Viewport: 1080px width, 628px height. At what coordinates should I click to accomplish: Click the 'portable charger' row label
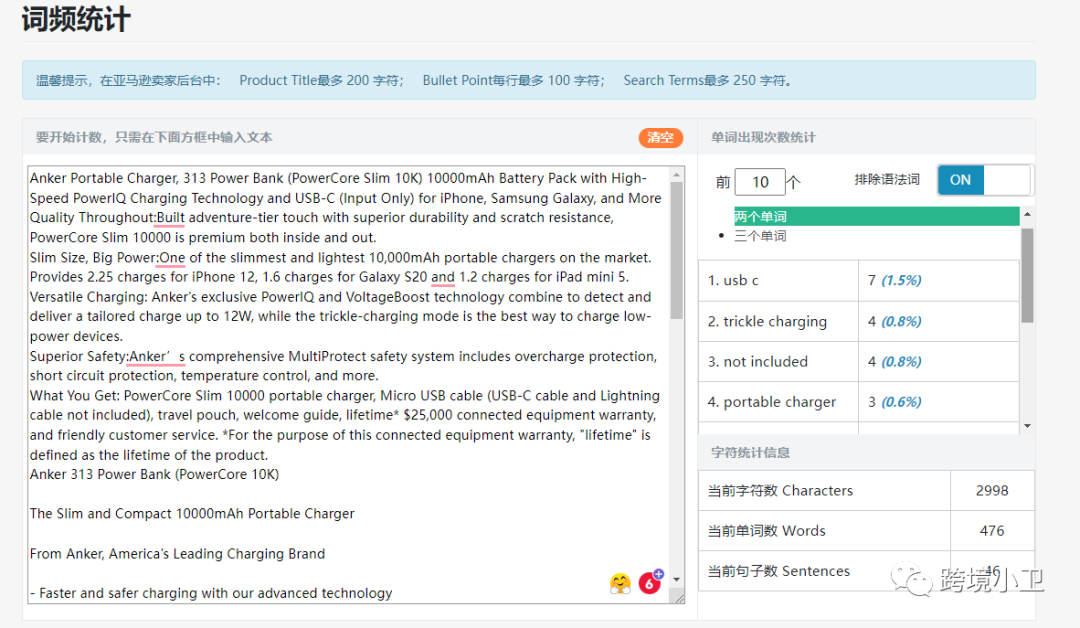click(x=771, y=402)
